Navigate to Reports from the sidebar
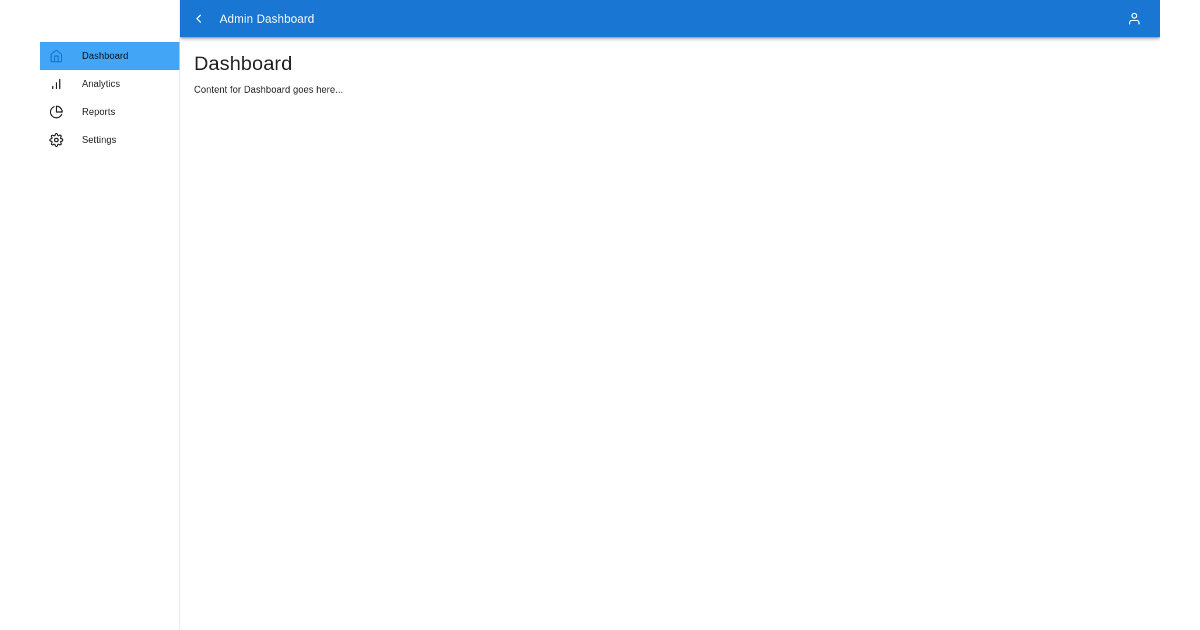The width and height of the screenshot is (1200, 630). point(98,112)
